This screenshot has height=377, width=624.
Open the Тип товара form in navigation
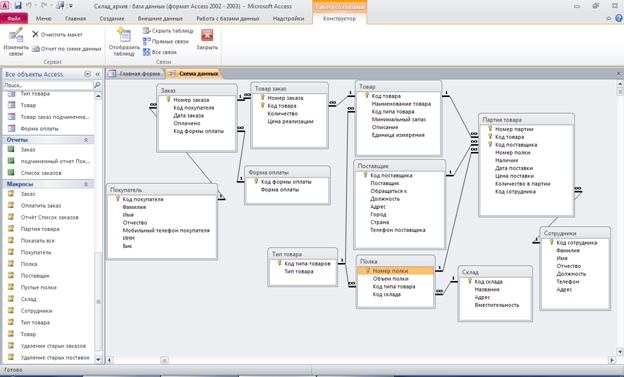click(35, 94)
